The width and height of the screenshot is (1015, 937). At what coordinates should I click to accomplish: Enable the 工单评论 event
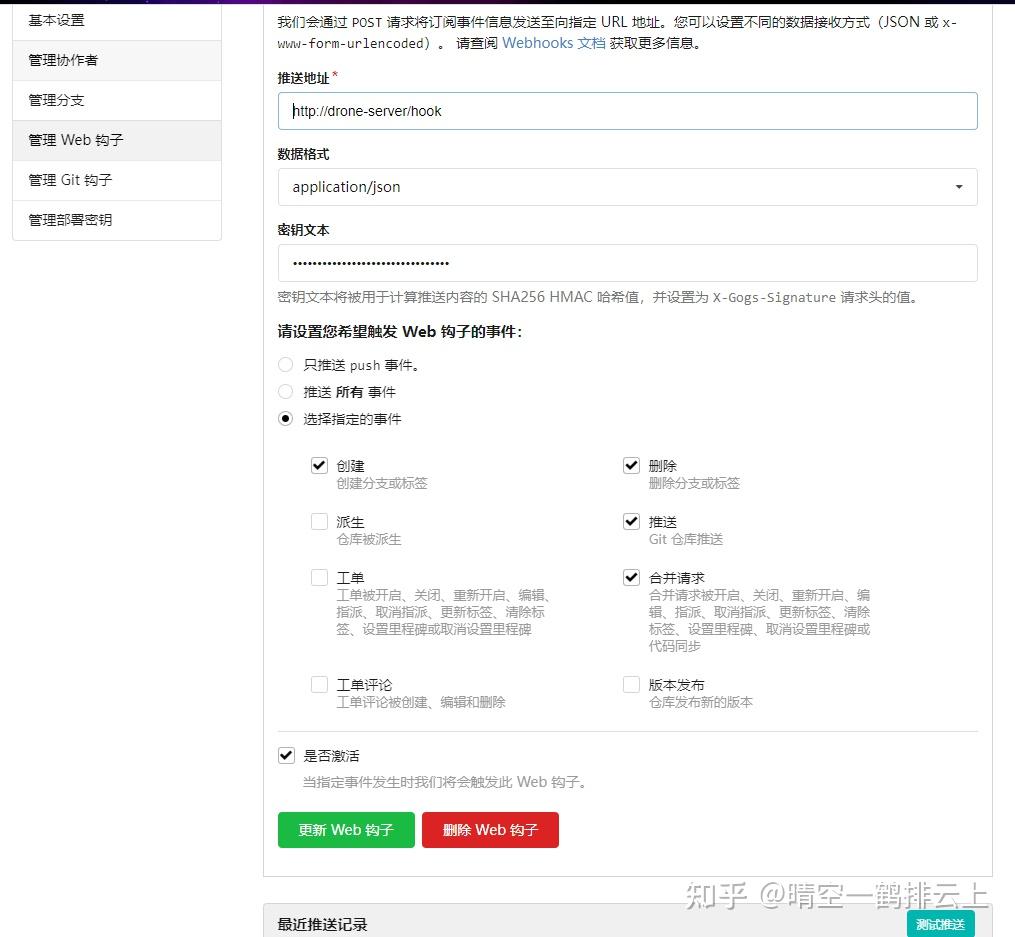(x=319, y=684)
